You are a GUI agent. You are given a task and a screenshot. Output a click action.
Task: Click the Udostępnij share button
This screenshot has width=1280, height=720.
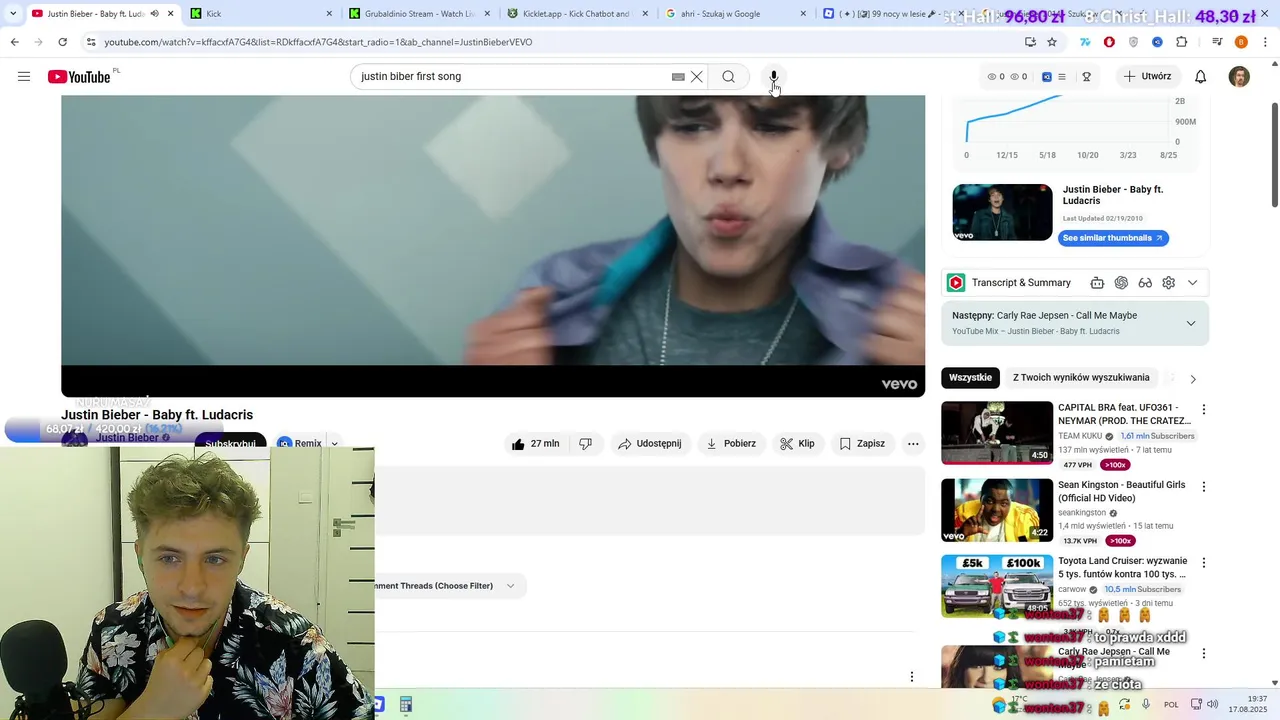(650, 444)
